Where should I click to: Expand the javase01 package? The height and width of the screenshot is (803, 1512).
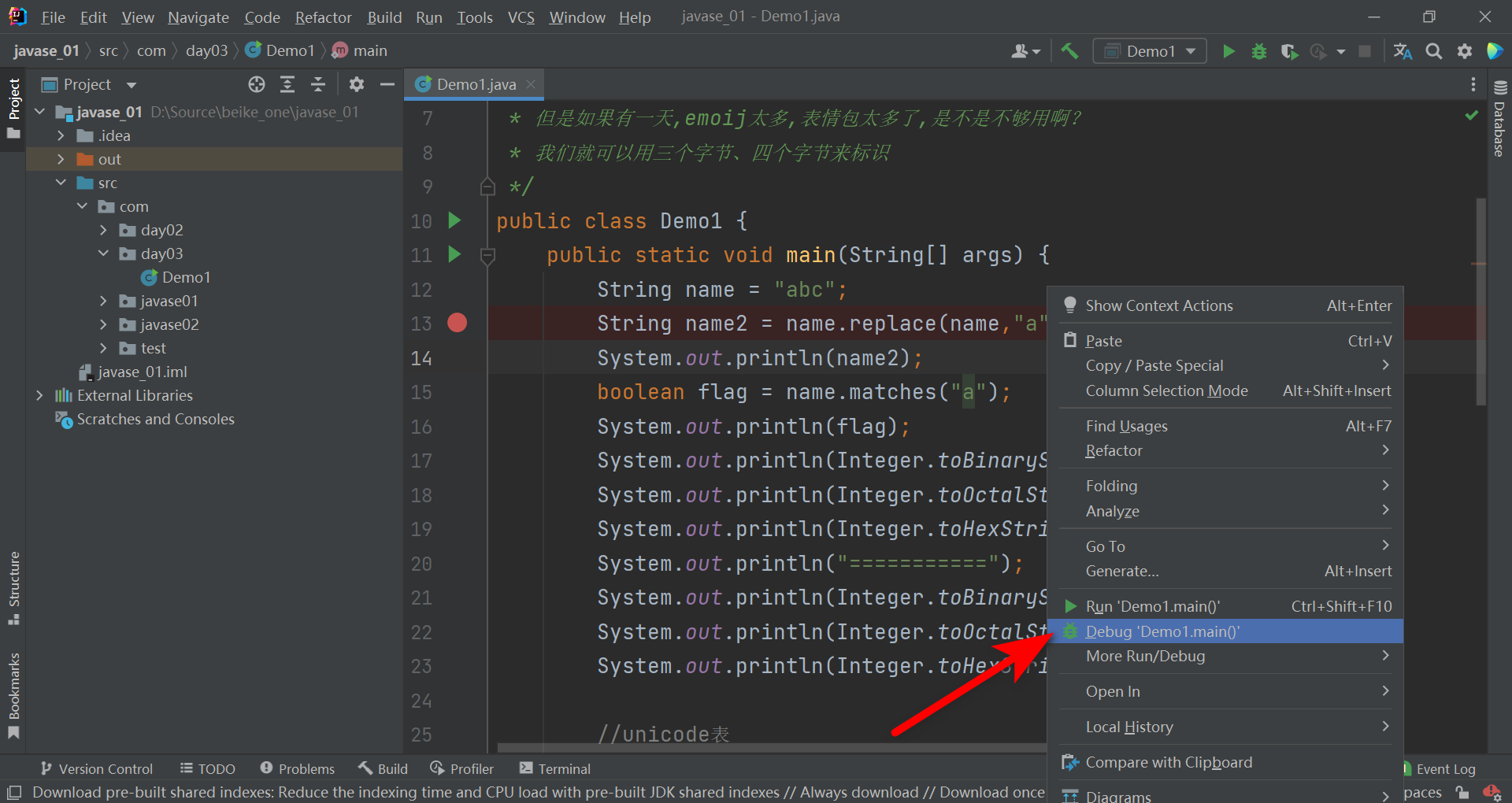click(x=103, y=301)
